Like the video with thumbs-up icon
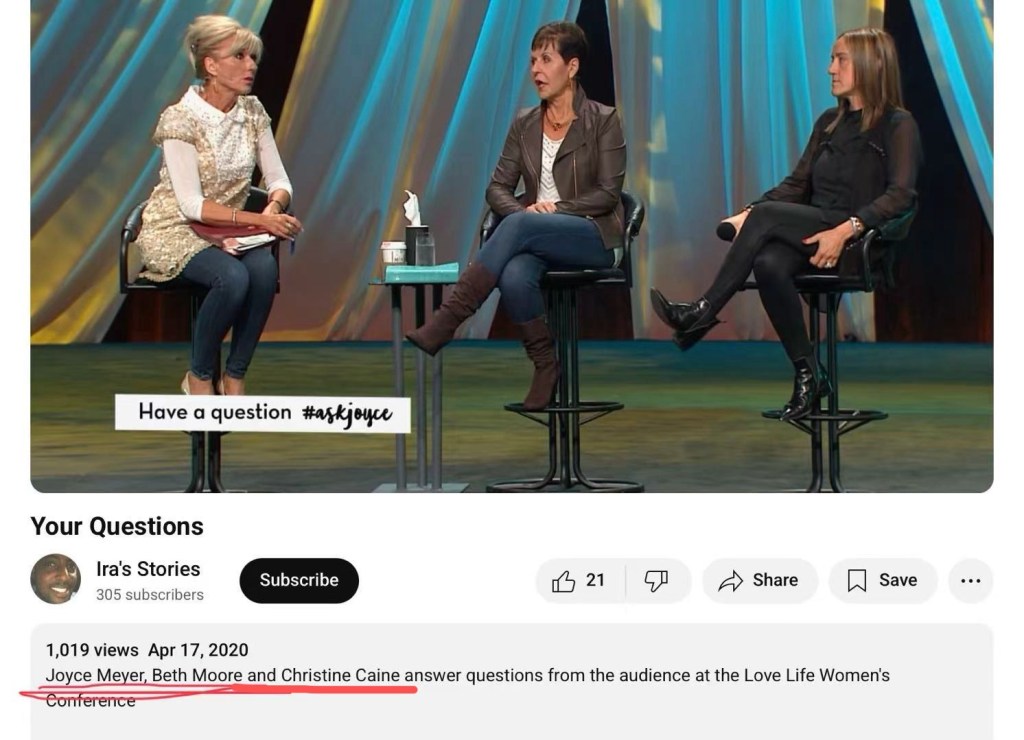The height and width of the screenshot is (740, 1024). pyautogui.click(x=564, y=581)
